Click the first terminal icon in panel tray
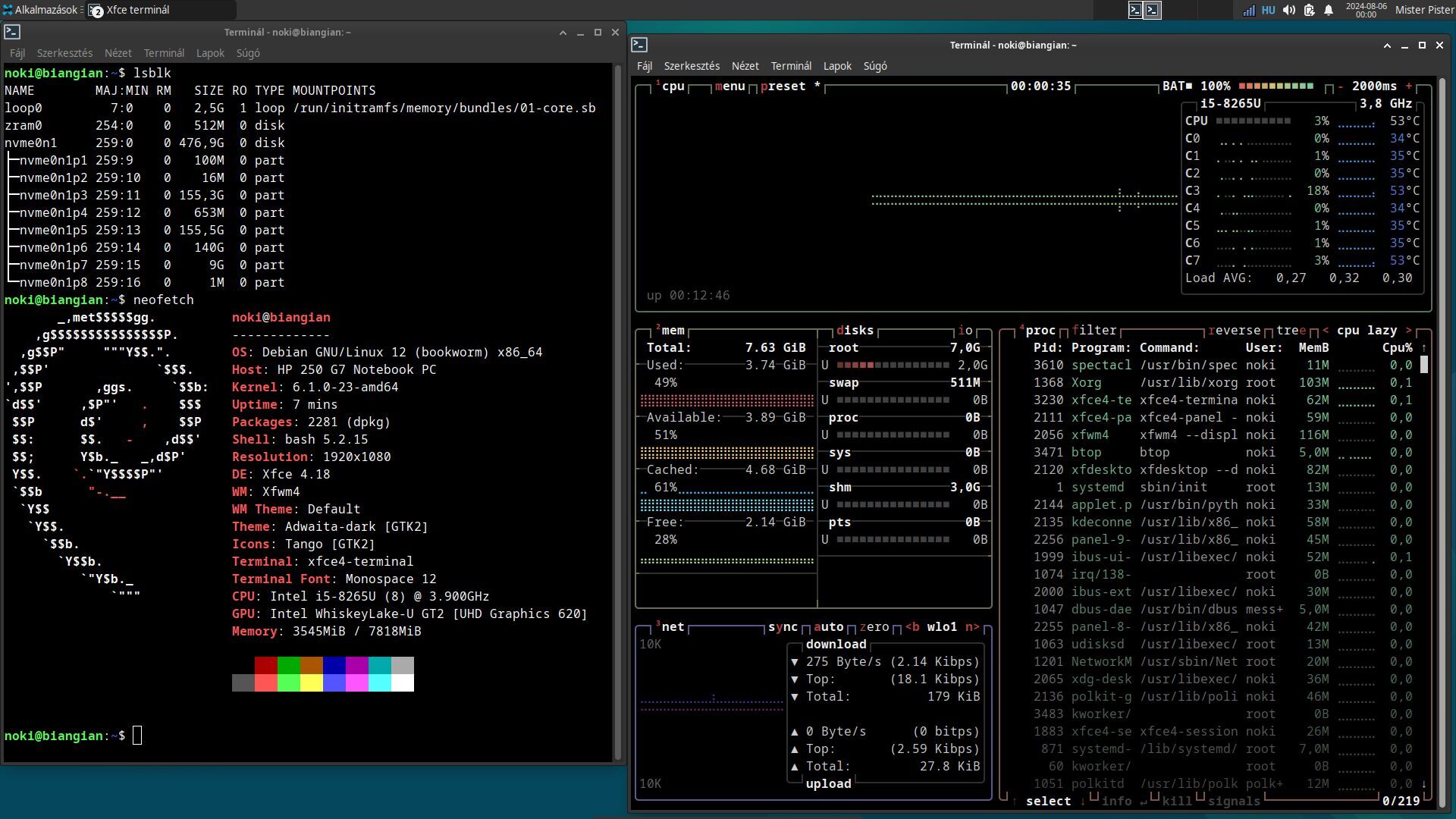Image resolution: width=1456 pixels, height=819 pixels. pyautogui.click(x=1135, y=10)
